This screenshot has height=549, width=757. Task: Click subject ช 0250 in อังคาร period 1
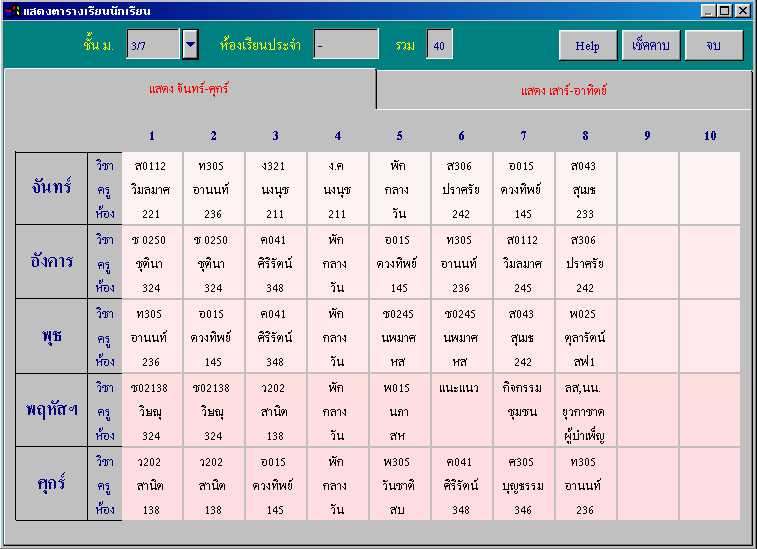tap(149, 240)
